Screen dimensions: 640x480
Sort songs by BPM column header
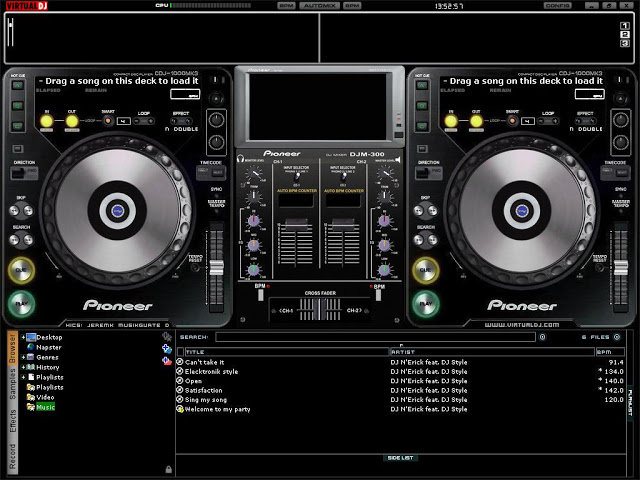pyautogui.click(x=610, y=352)
